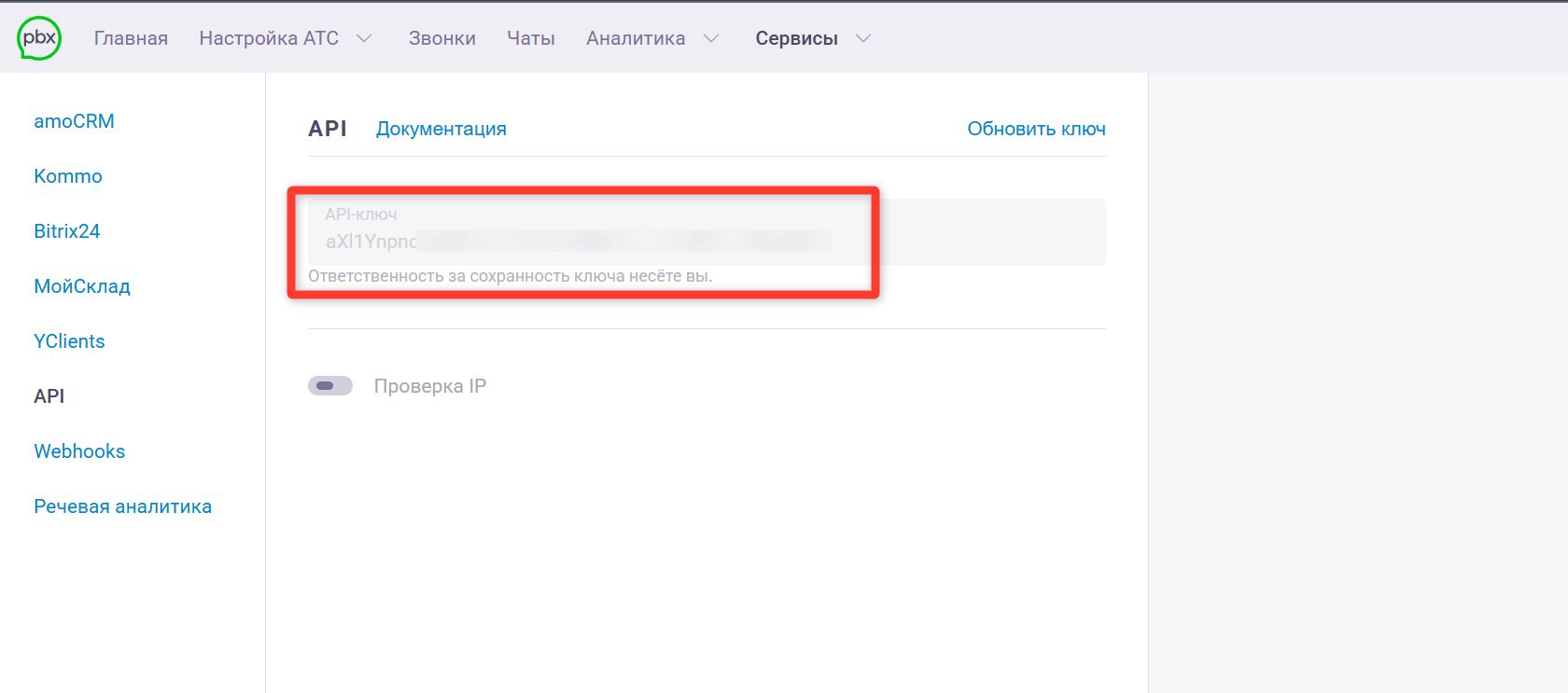Click Обновить ключ to regenerate key
Image resolution: width=1568 pixels, height=693 pixels.
[1036, 129]
